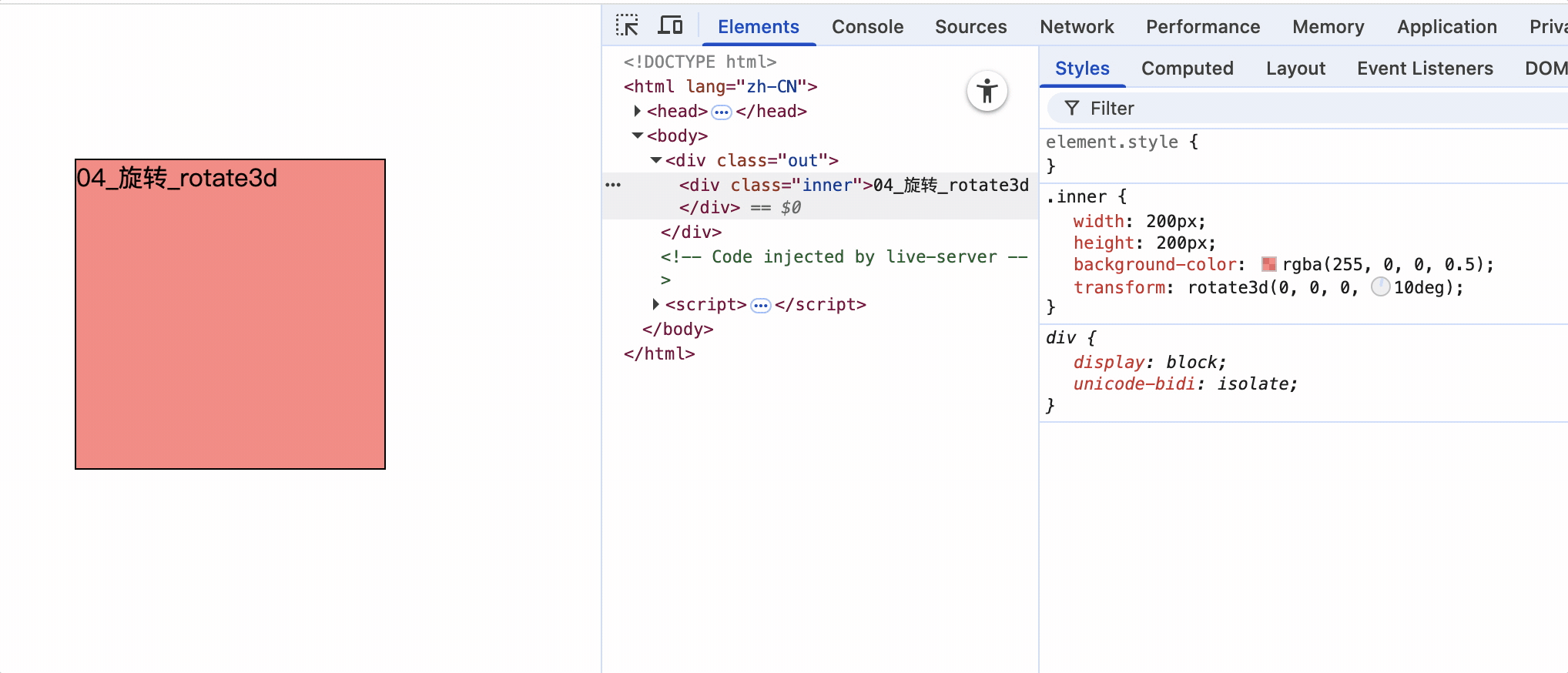Expand the script element node
Screen dimensions: 1568x673
[x=656, y=305]
